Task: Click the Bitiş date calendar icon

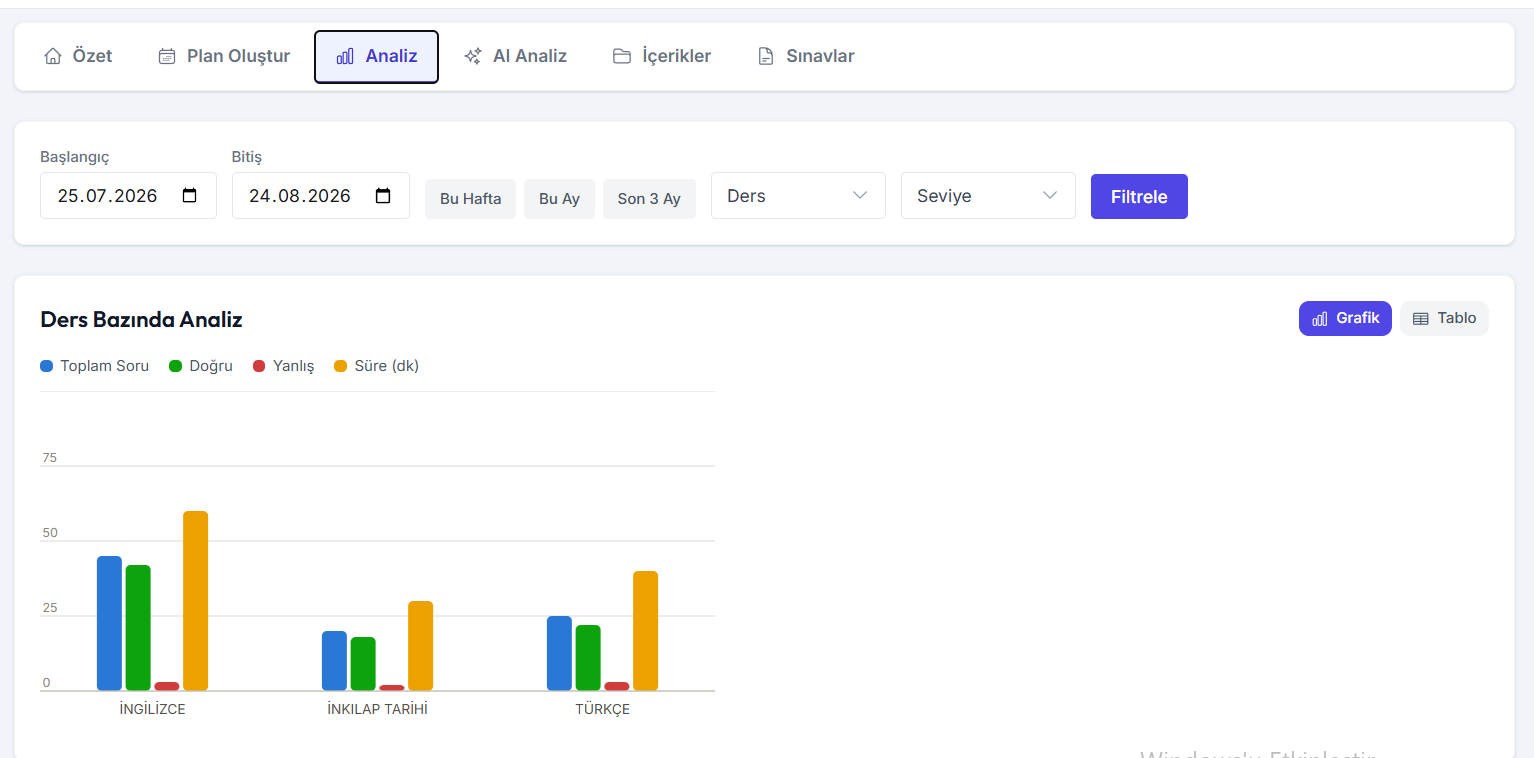Action: [x=383, y=196]
